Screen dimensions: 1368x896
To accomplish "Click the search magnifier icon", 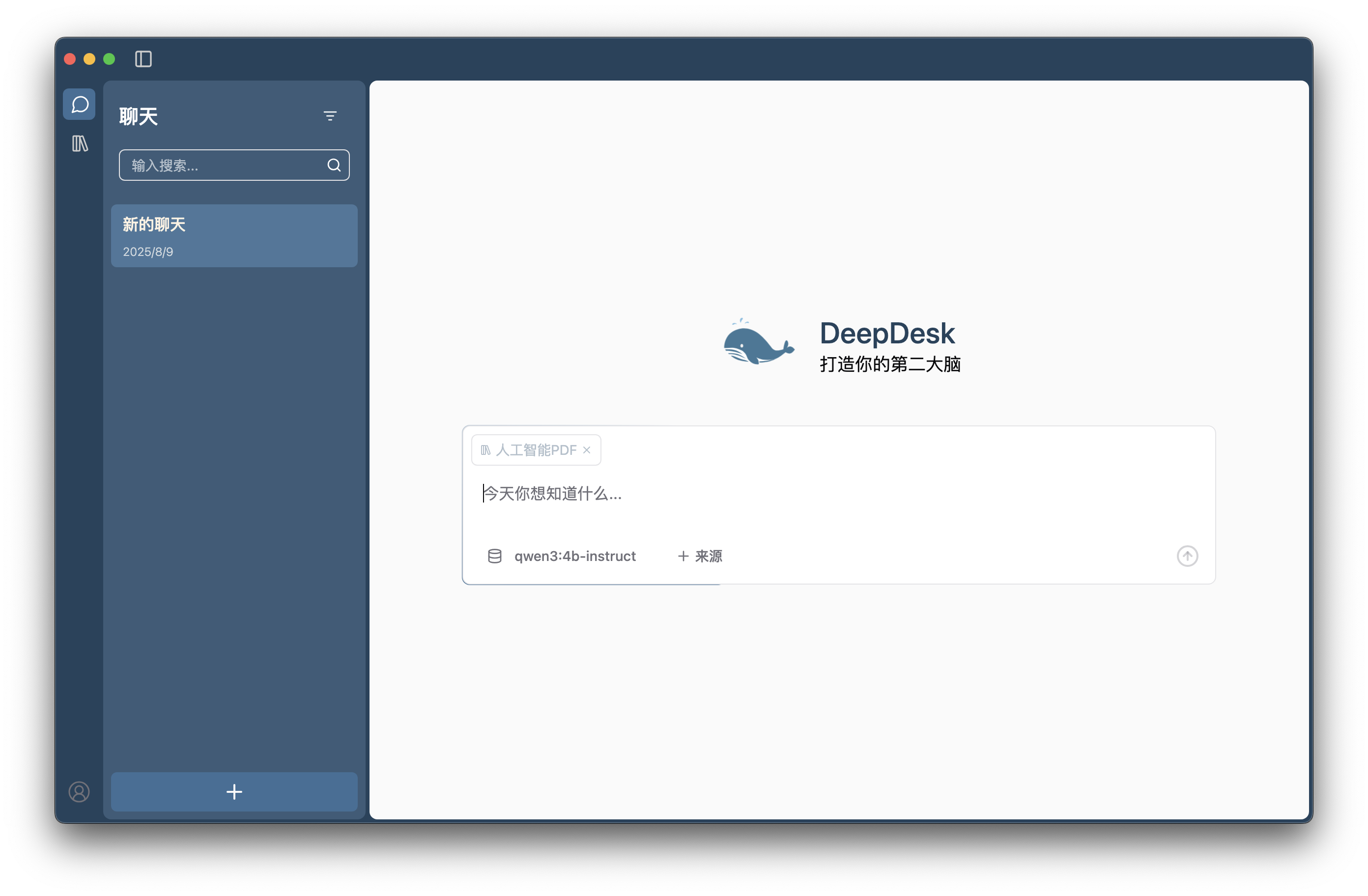I will click(334, 165).
